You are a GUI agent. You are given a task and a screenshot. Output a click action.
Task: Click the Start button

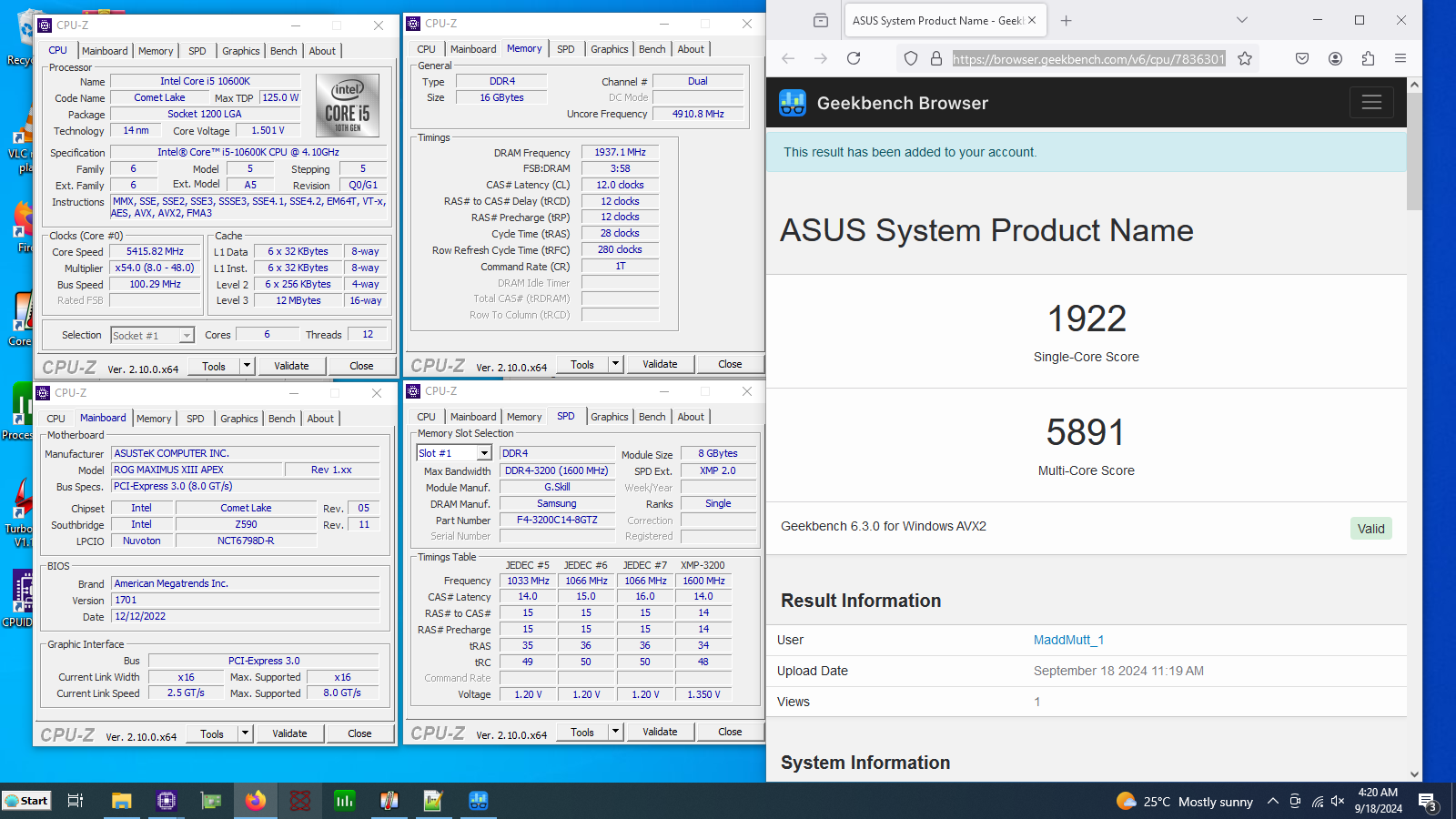coord(26,801)
